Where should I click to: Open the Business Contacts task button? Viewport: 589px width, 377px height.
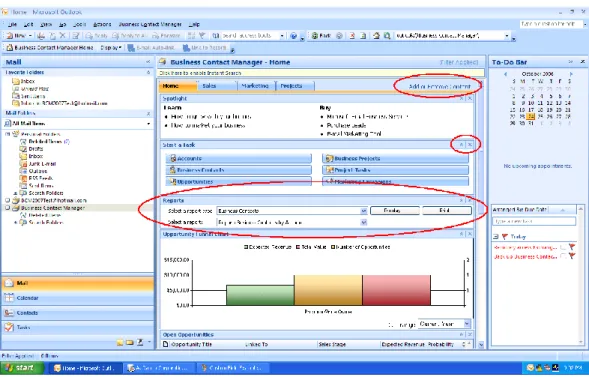[239, 170]
